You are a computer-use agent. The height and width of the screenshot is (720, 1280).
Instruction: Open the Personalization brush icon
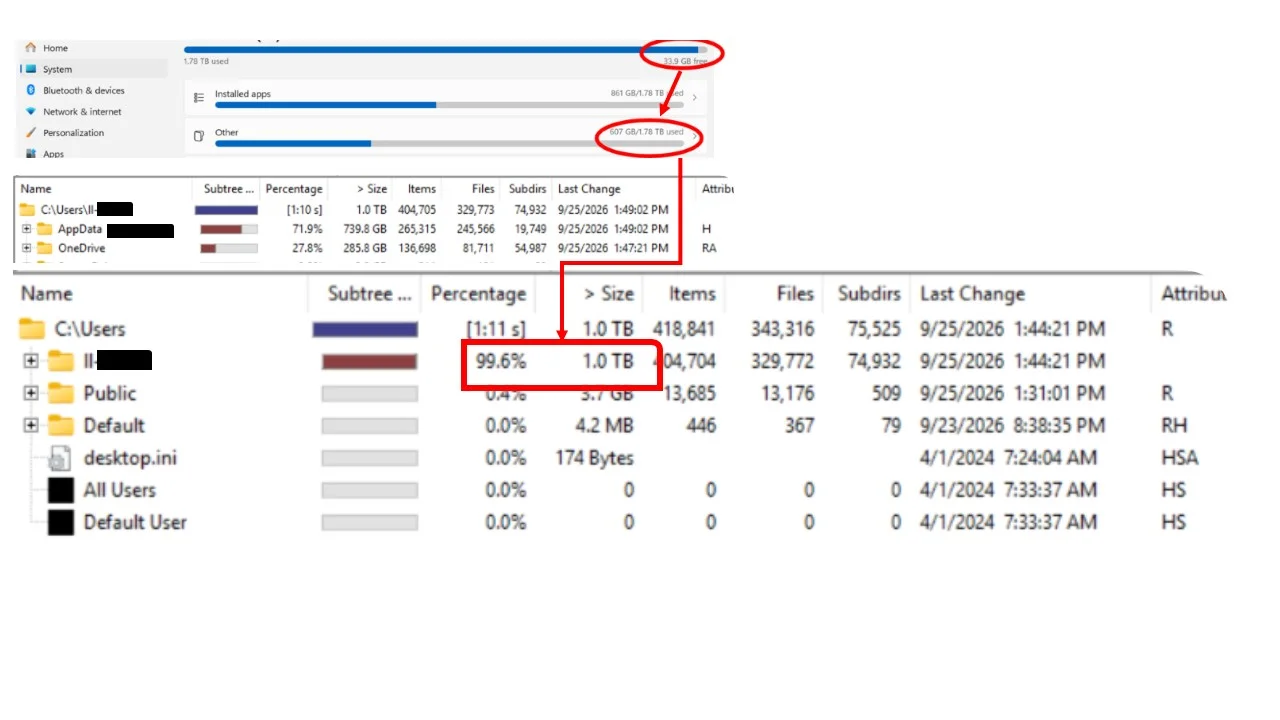tap(31, 132)
